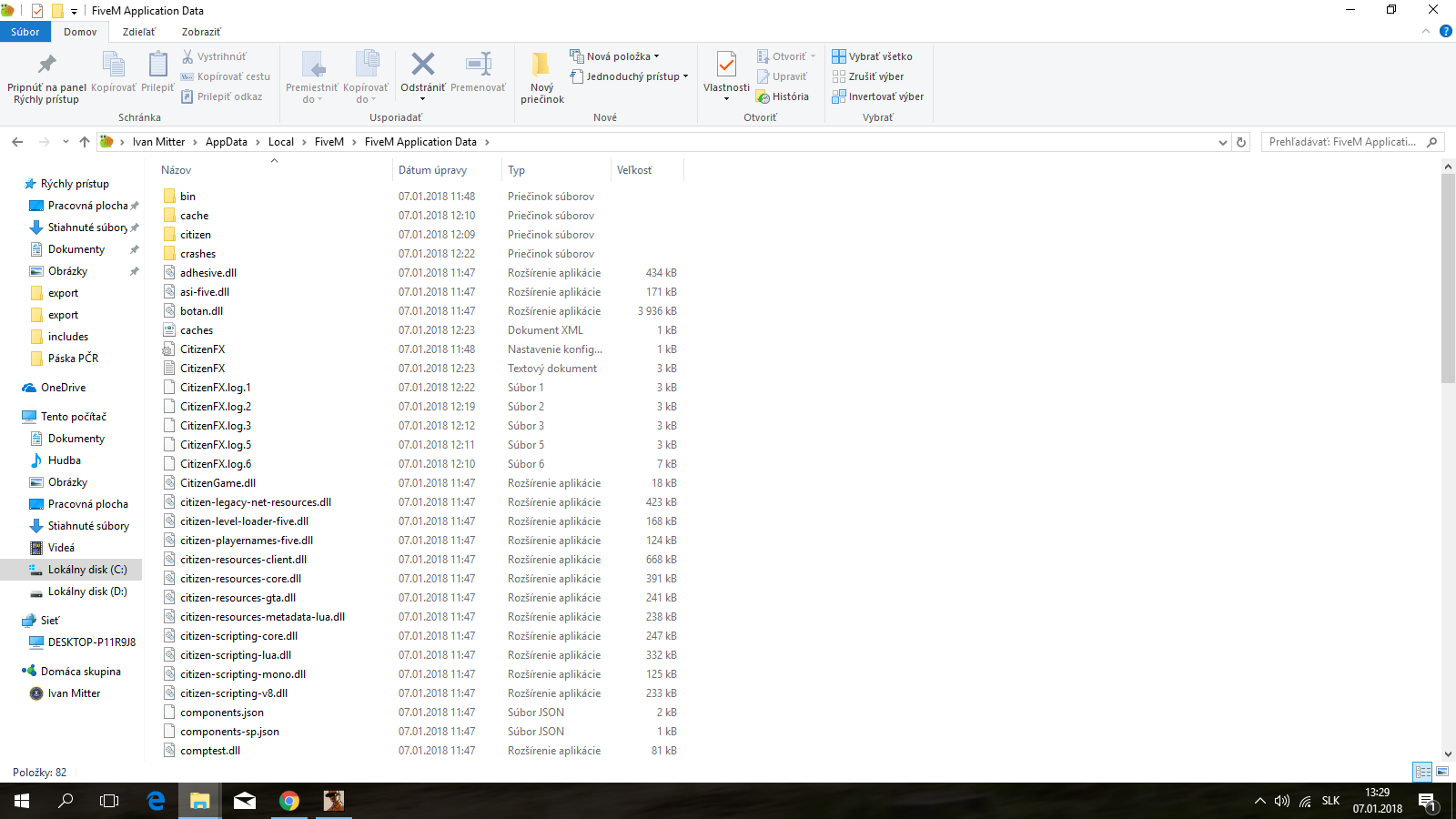Select components.json file
The image size is (1456, 819).
click(222, 713)
